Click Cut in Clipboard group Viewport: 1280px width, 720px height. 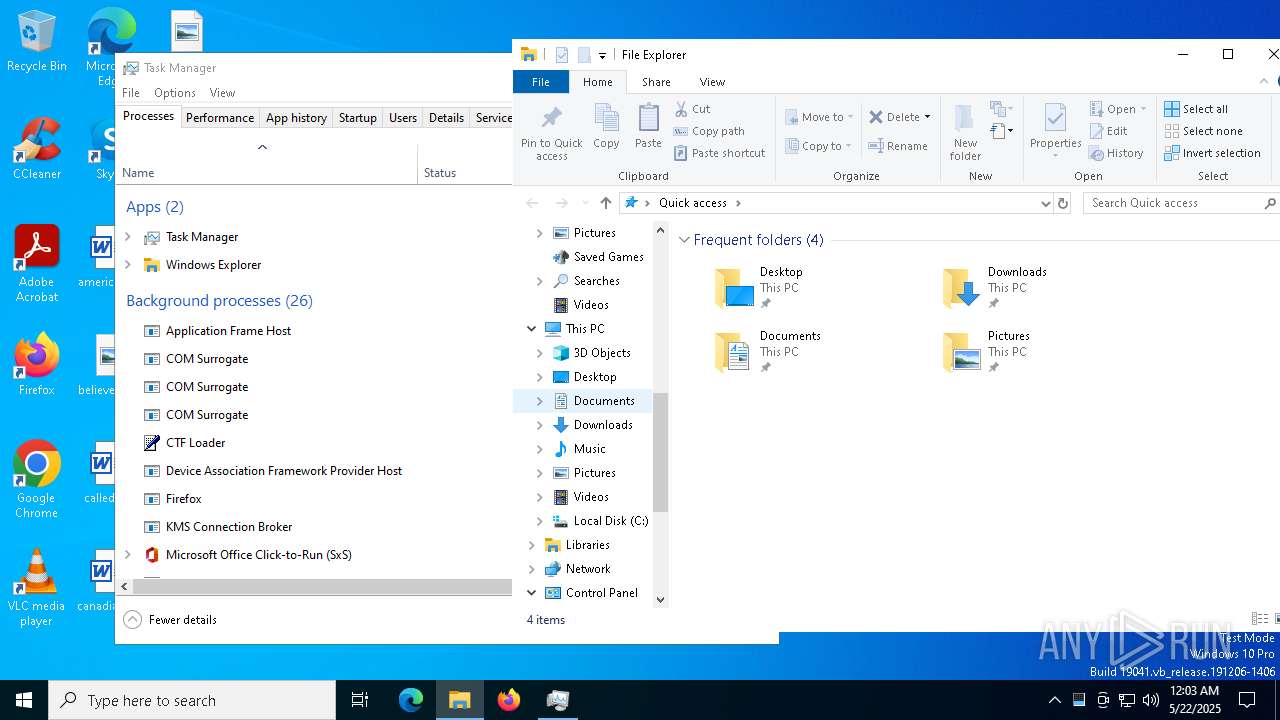point(692,109)
